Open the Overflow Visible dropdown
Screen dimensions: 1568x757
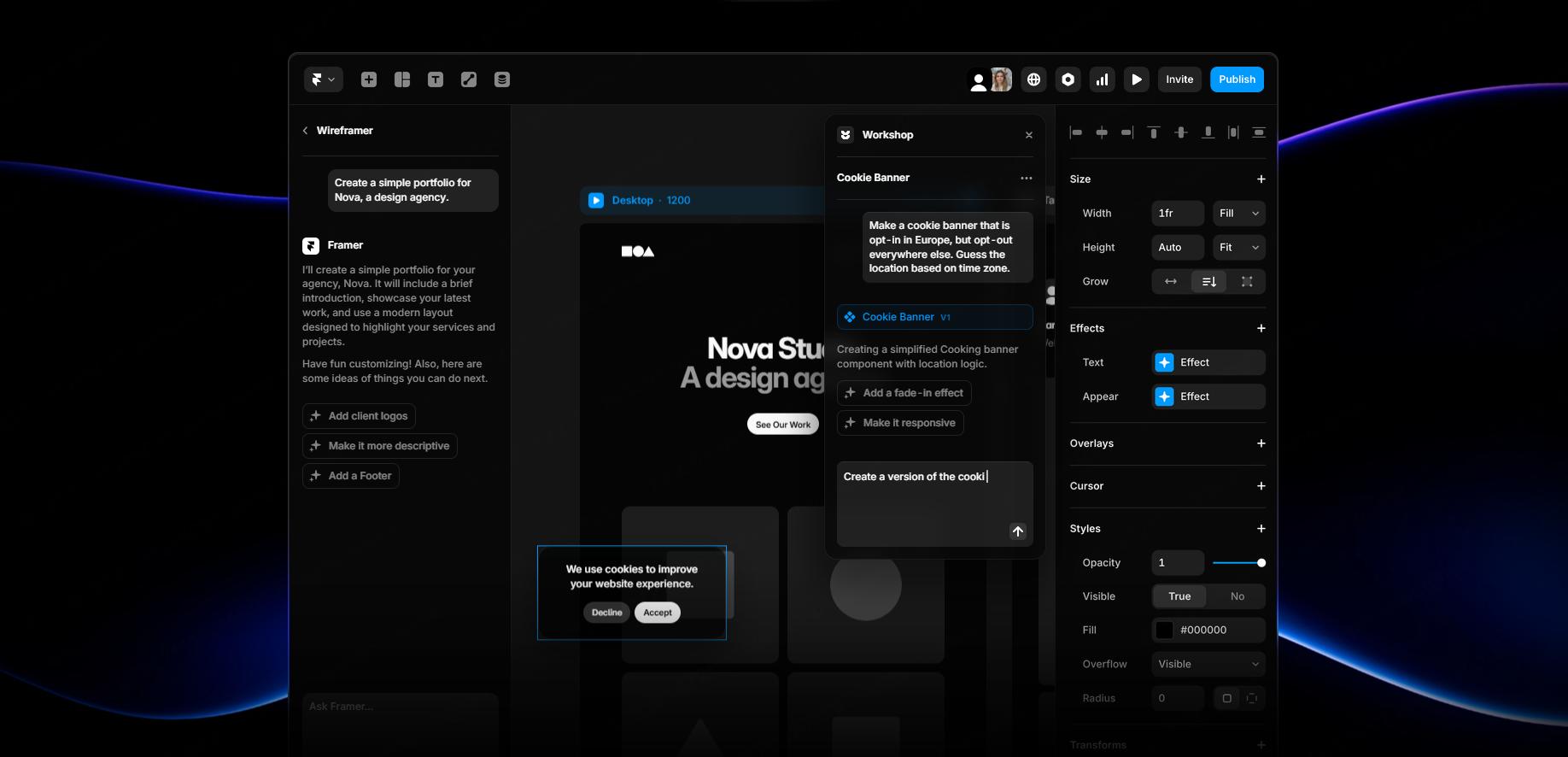[1208, 664]
